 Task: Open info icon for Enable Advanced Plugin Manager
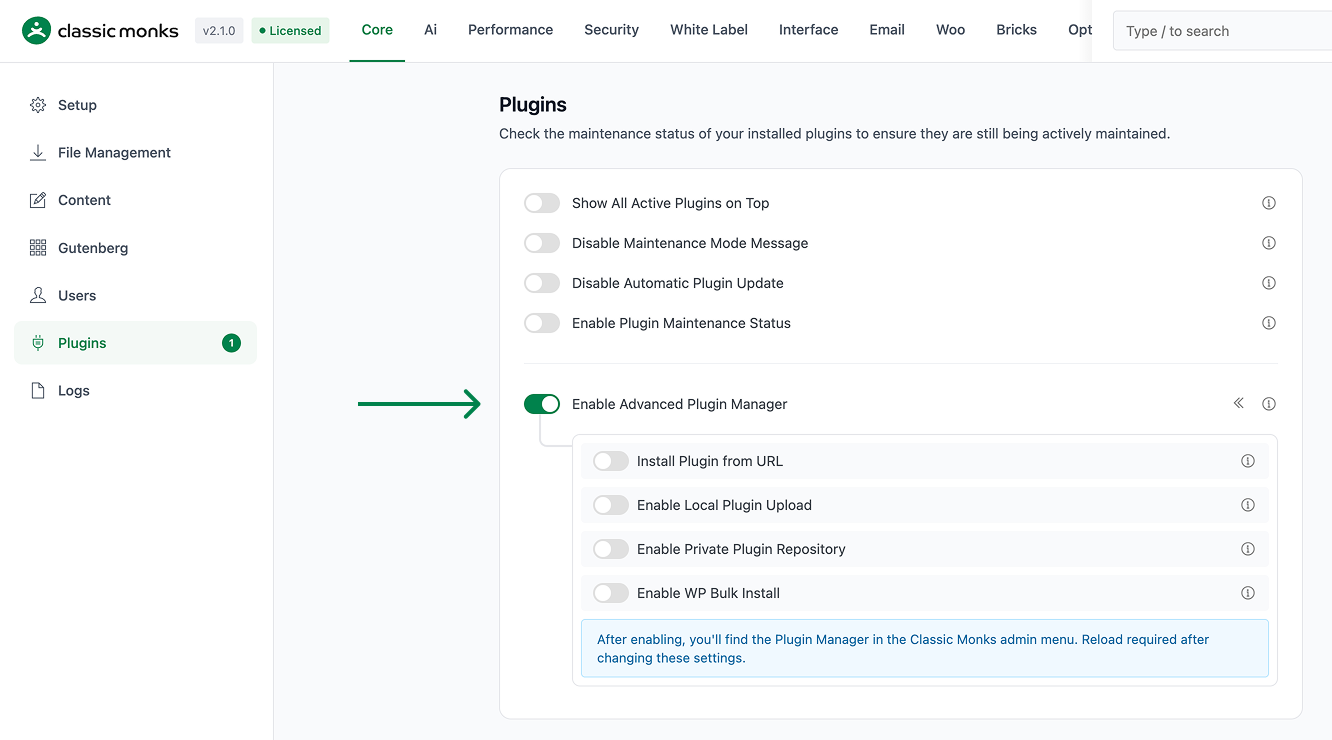(x=1269, y=404)
